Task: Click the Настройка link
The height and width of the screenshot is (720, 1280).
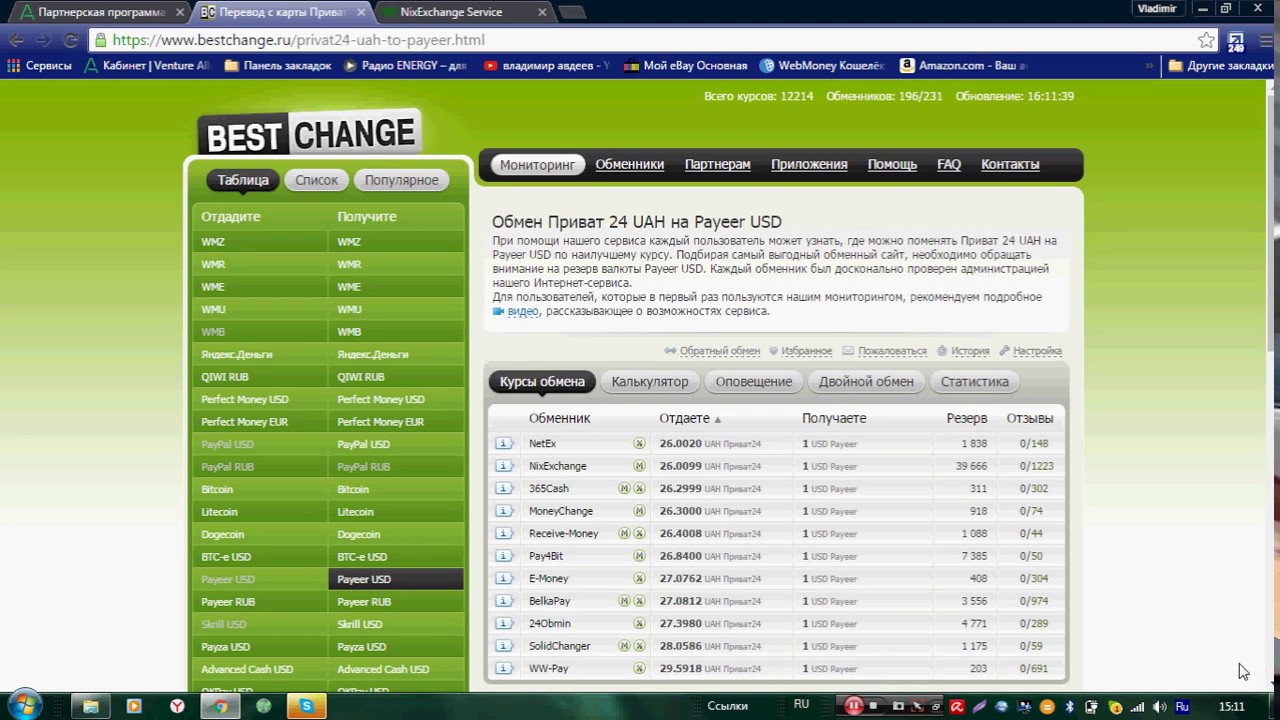Action: [1037, 351]
